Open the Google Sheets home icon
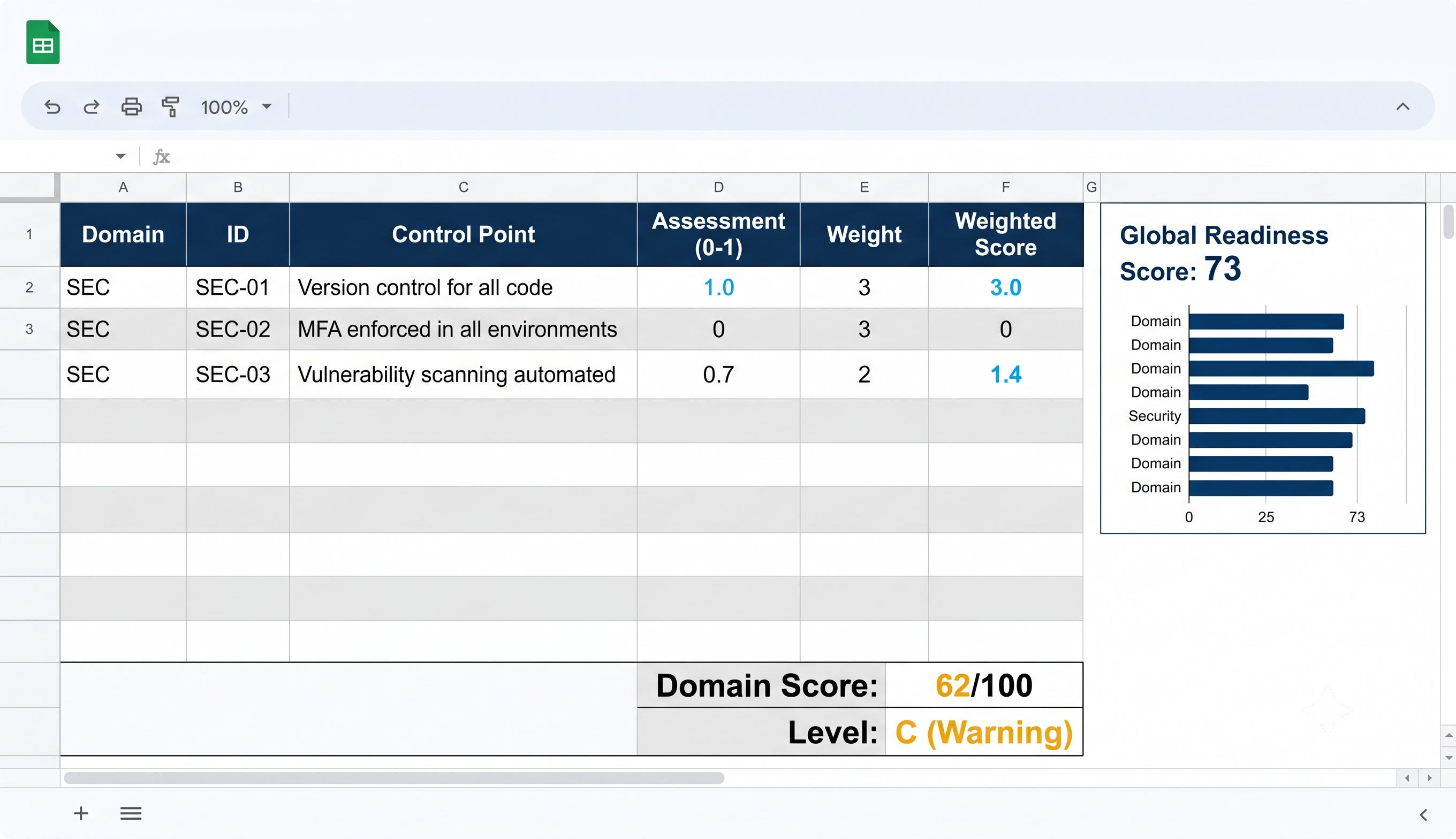This screenshot has width=1456, height=839. [x=43, y=42]
